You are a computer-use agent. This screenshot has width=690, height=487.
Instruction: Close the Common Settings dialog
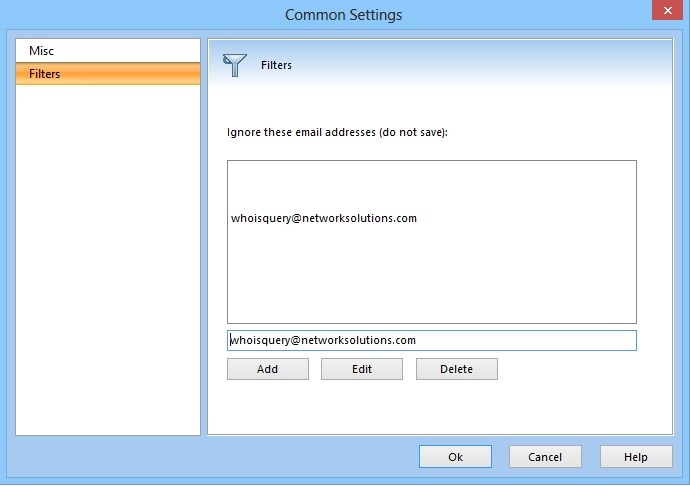[667, 10]
